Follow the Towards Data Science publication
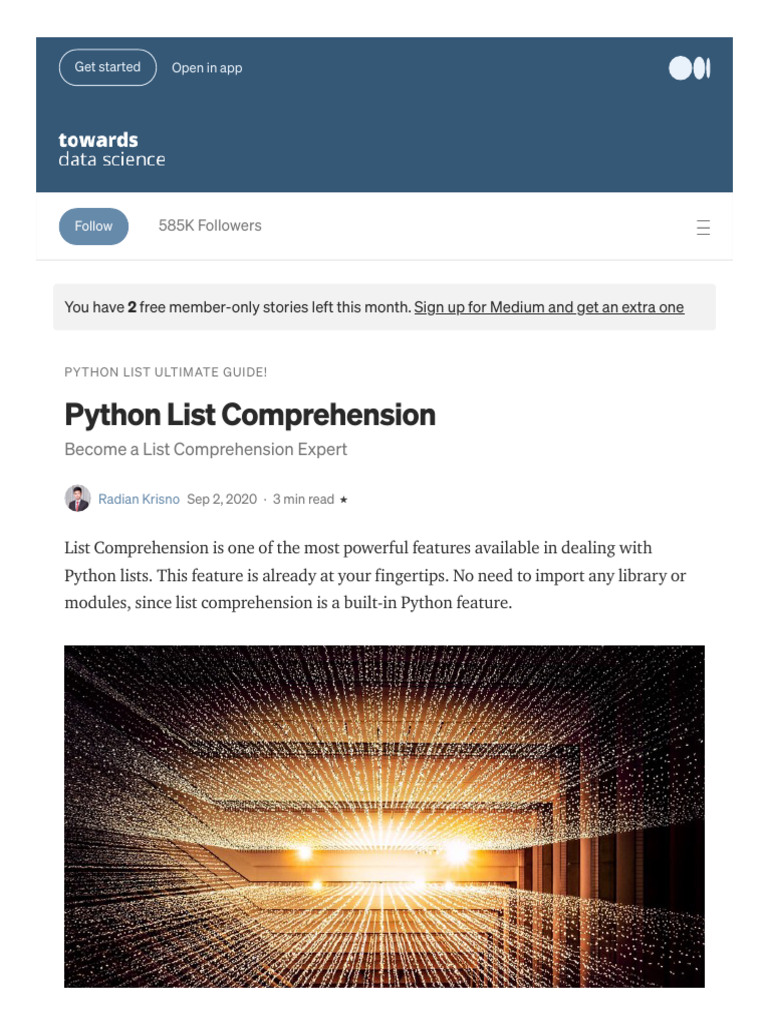This screenshot has width=768, height=1024. click(93, 226)
